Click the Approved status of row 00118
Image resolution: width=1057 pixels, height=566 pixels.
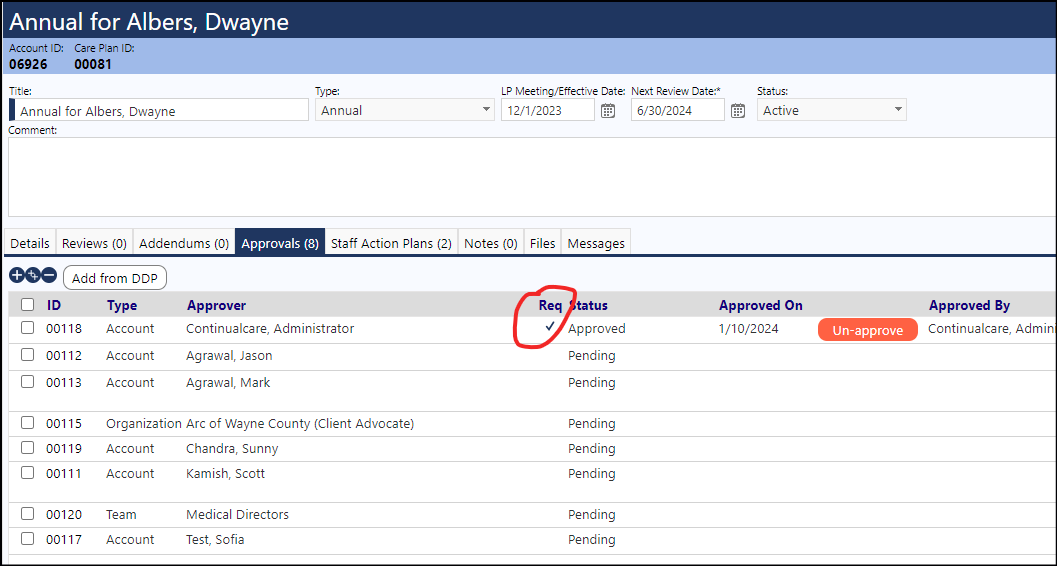coord(597,329)
